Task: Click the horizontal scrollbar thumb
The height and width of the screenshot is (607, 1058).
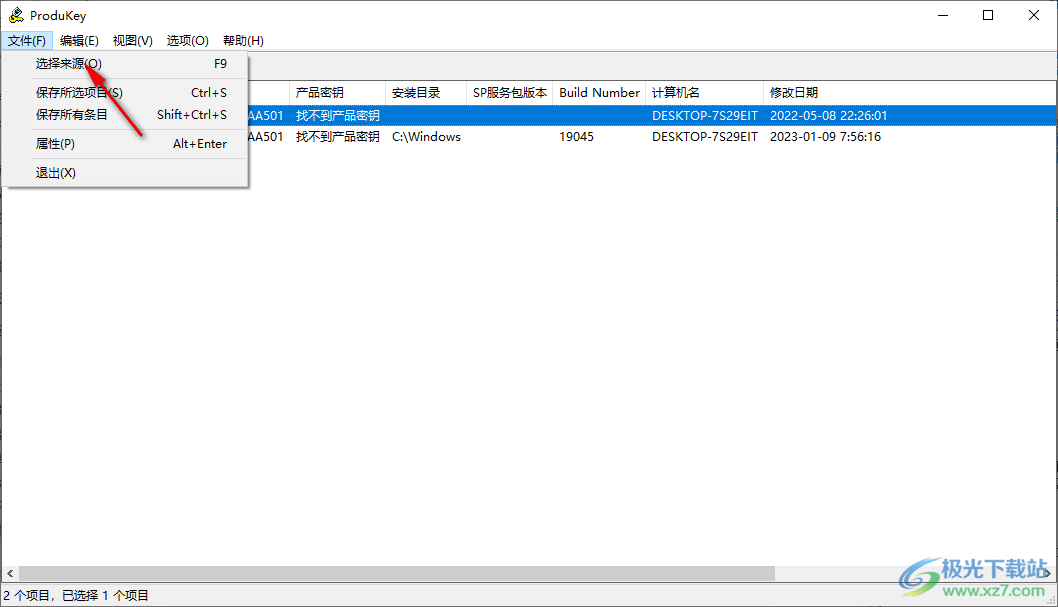Action: point(397,573)
